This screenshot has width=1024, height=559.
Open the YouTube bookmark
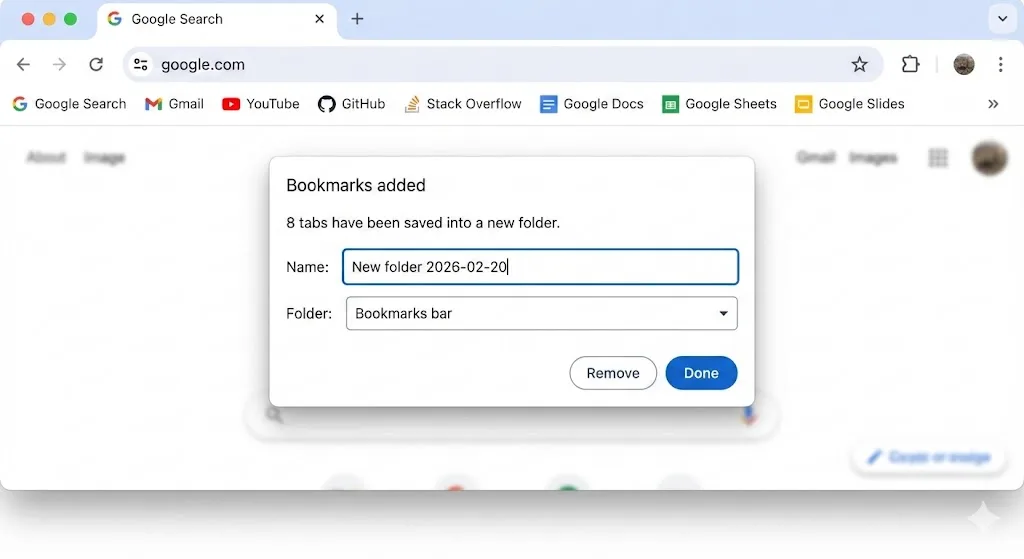(x=261, y=104)
